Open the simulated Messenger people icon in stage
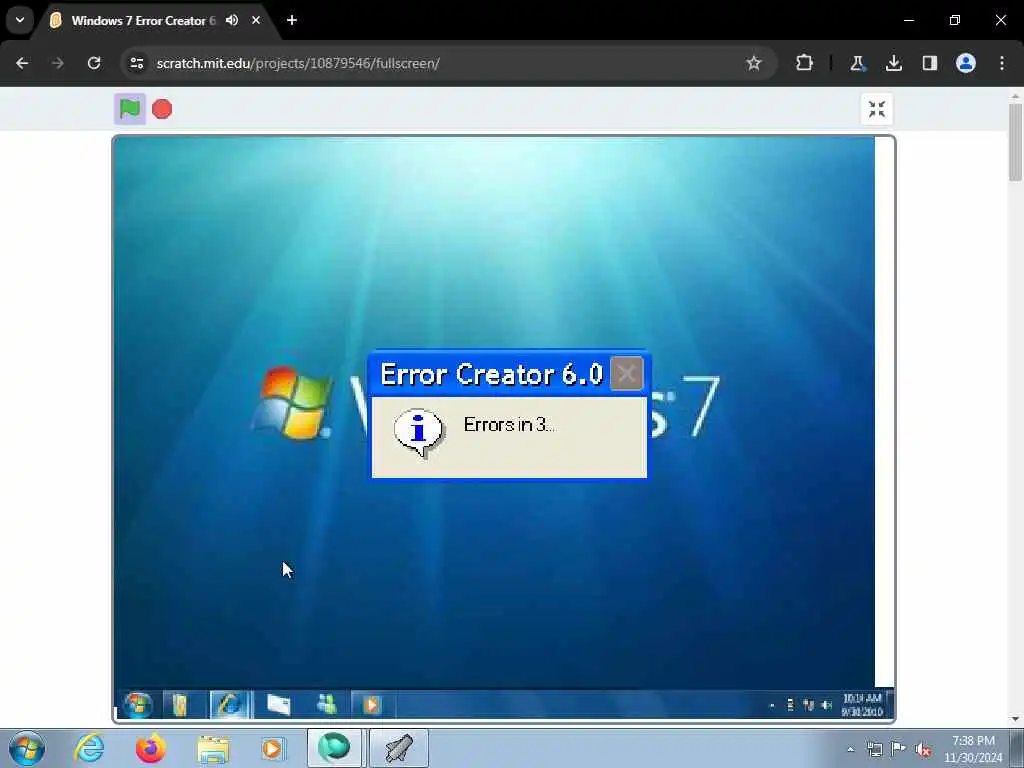1024x768 pixels. click(x=327, y=704)
